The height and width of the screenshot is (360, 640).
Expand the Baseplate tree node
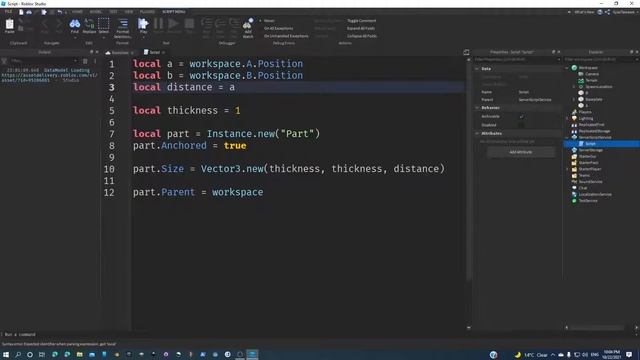tap(574, 99)
